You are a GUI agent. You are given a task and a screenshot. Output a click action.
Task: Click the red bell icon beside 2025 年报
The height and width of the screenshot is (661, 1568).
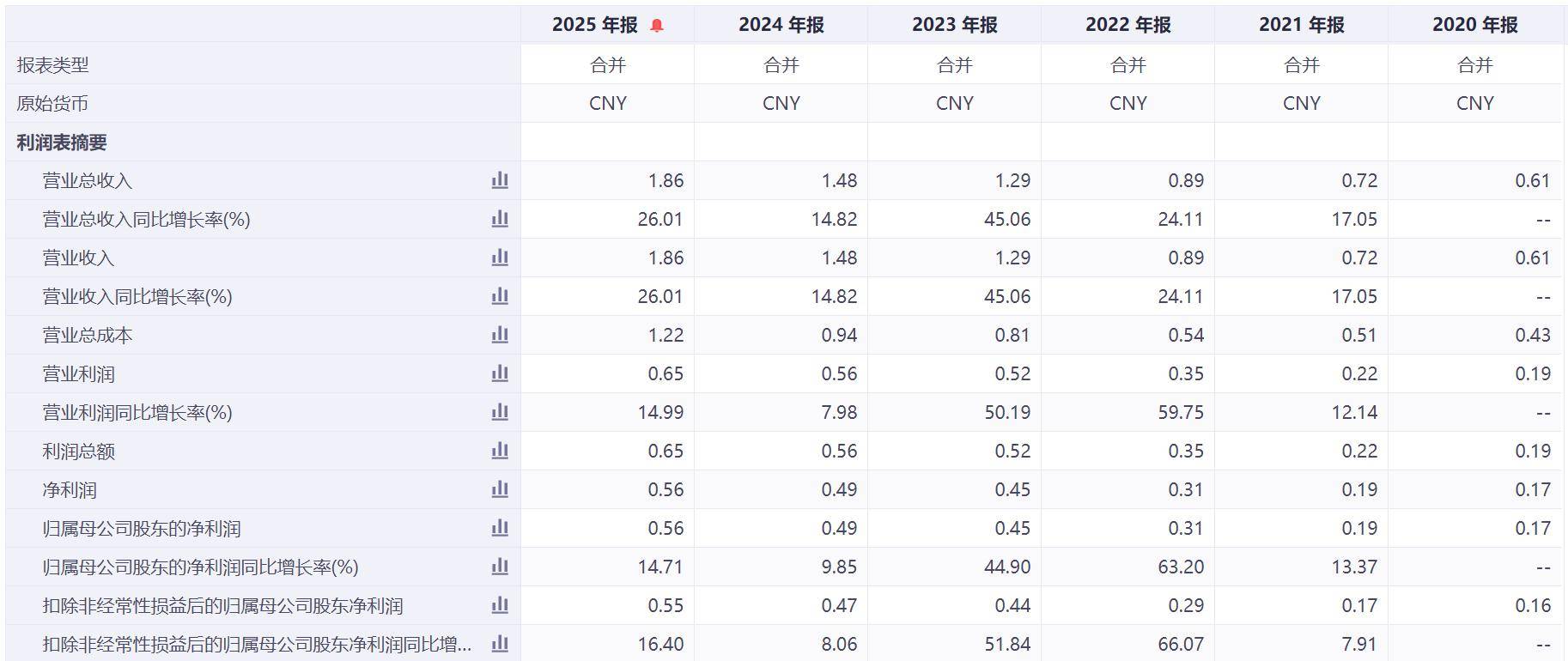click(657, 26)
